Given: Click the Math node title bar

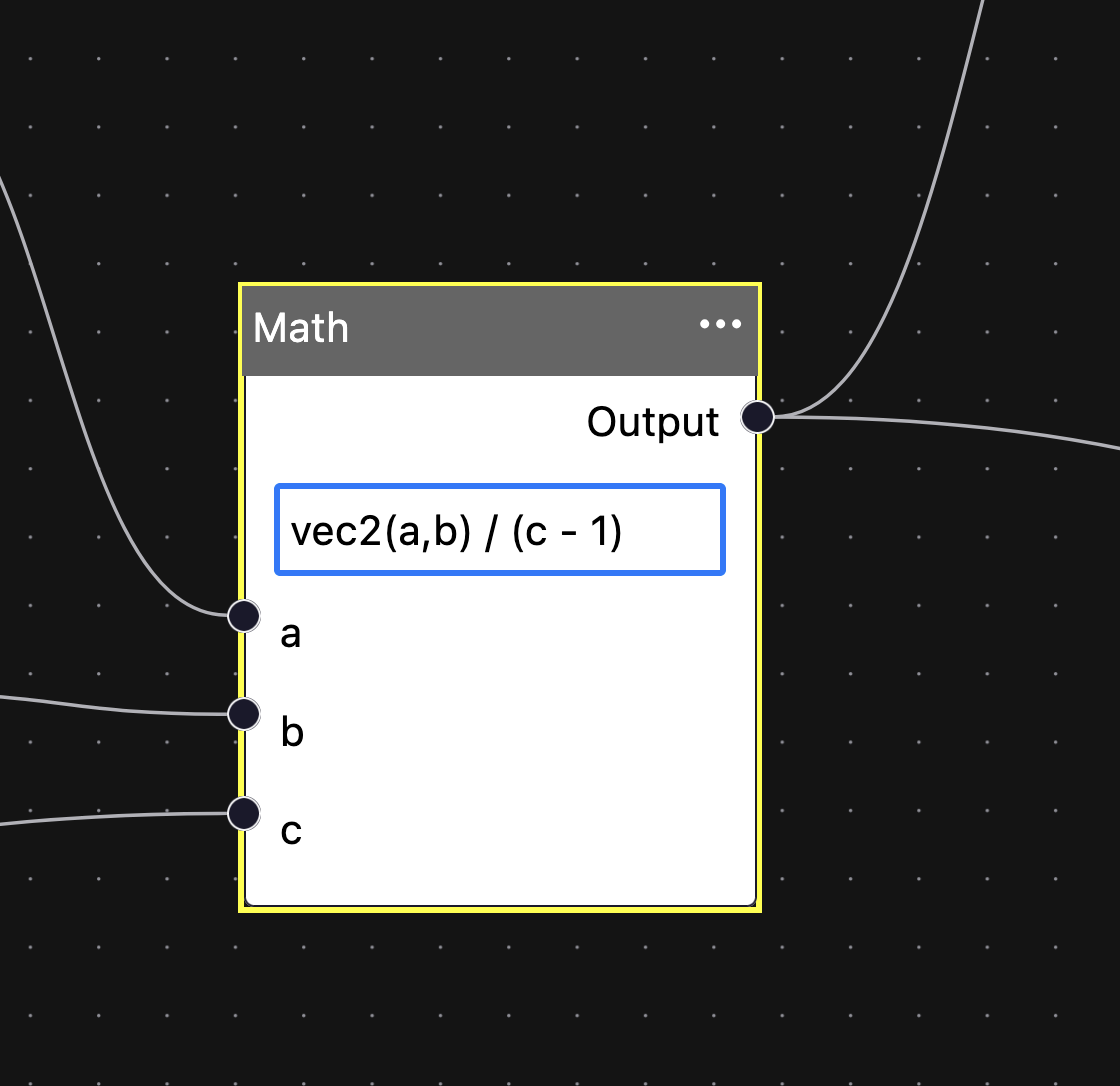Looking at the screenshot, I should (500, 330).
